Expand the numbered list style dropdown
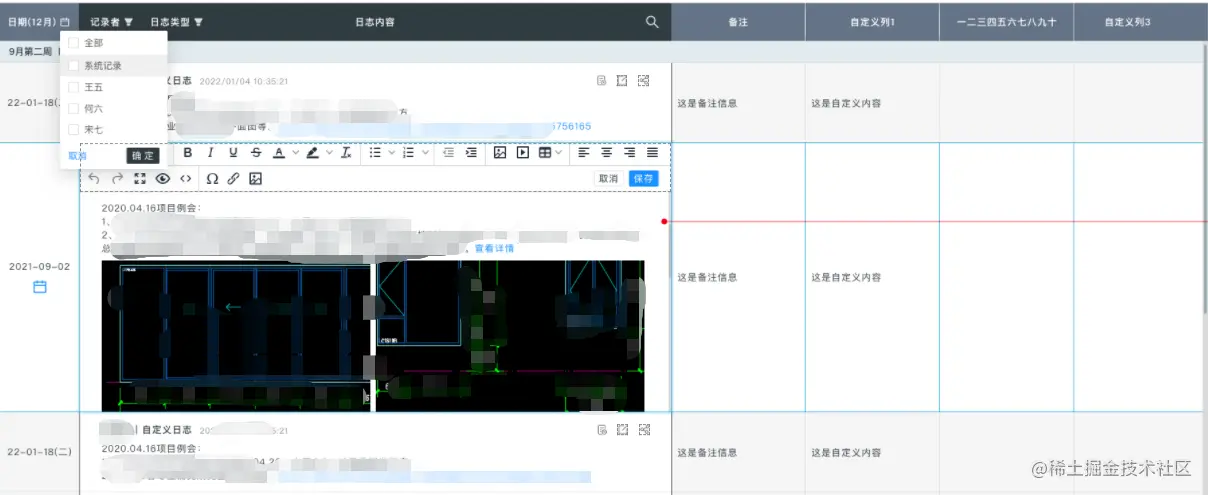 click(425, 153)
